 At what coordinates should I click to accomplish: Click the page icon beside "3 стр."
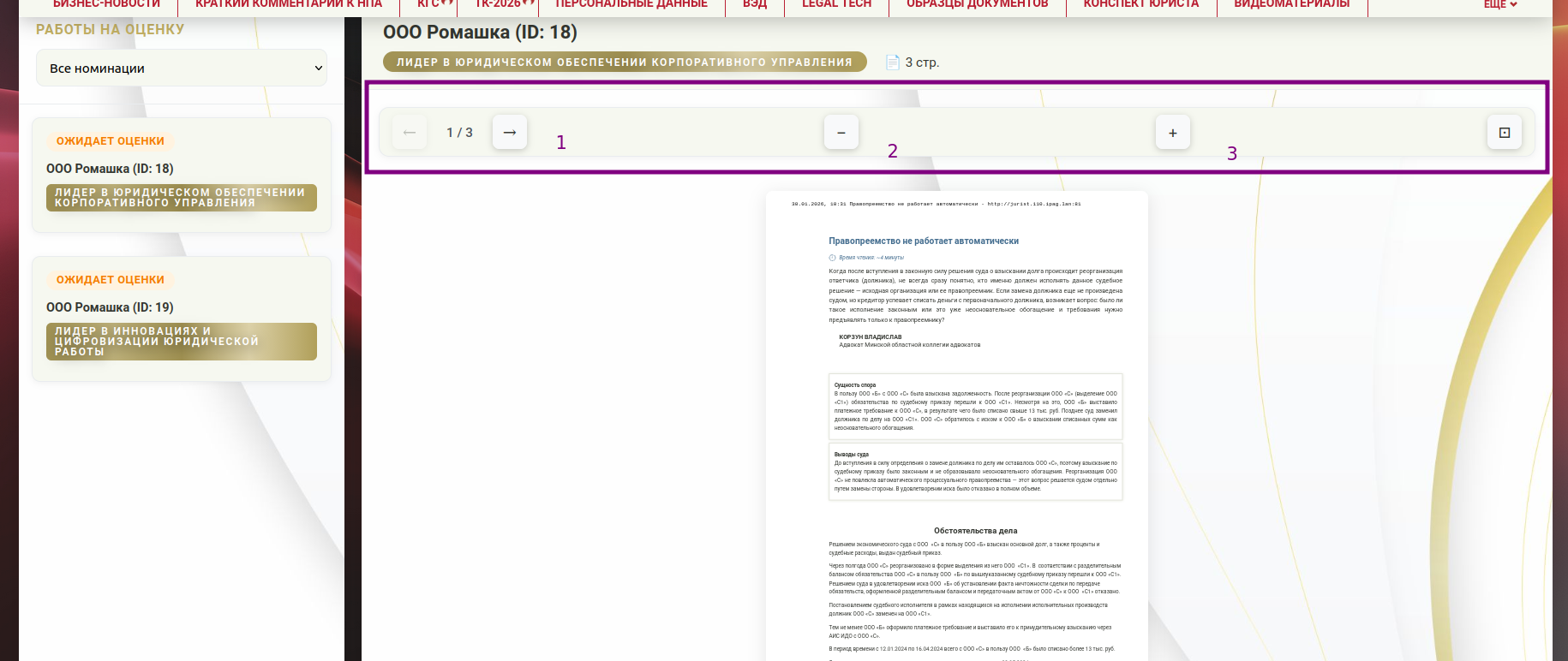tap(892, 63)
